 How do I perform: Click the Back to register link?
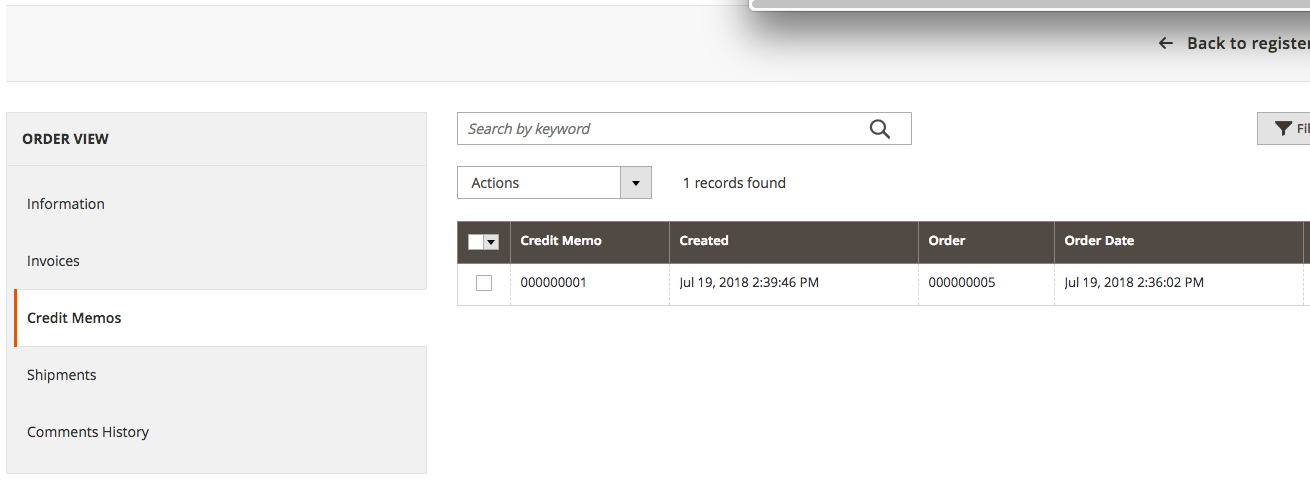click(1247, 43)
